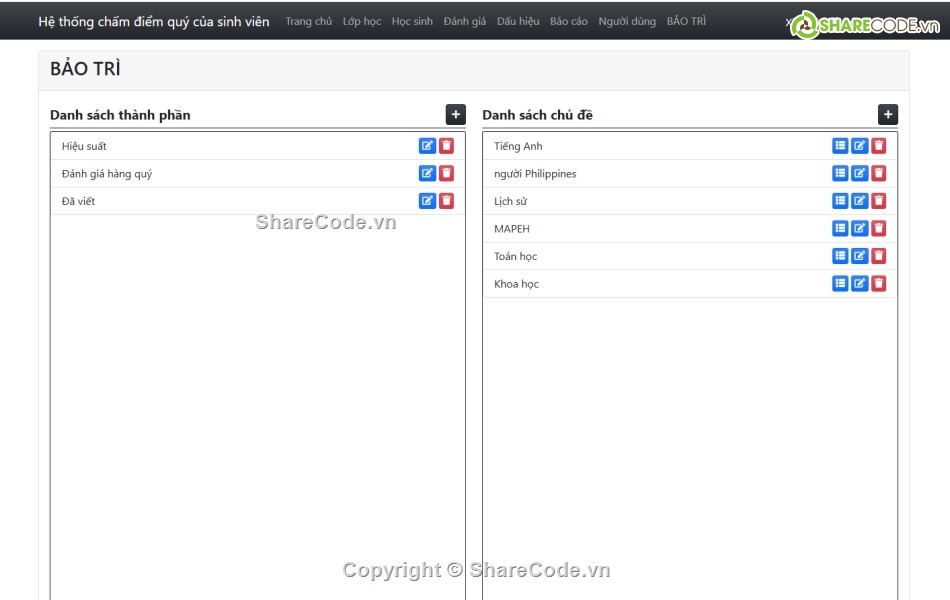Image resolution: width=950 pixels, height=600 pixels.
Task: Open list icon for Toán học
Action: point(840,256)
